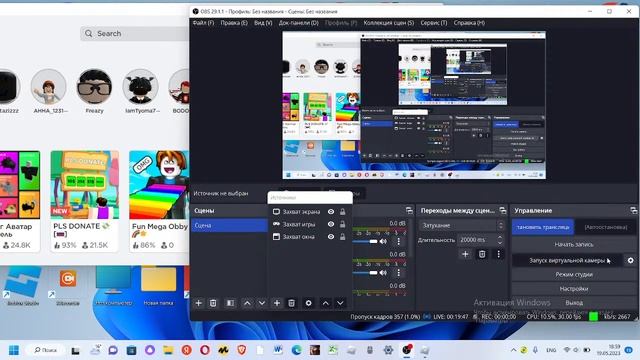Click Запуск виртуальной камеры

(567, 260)
